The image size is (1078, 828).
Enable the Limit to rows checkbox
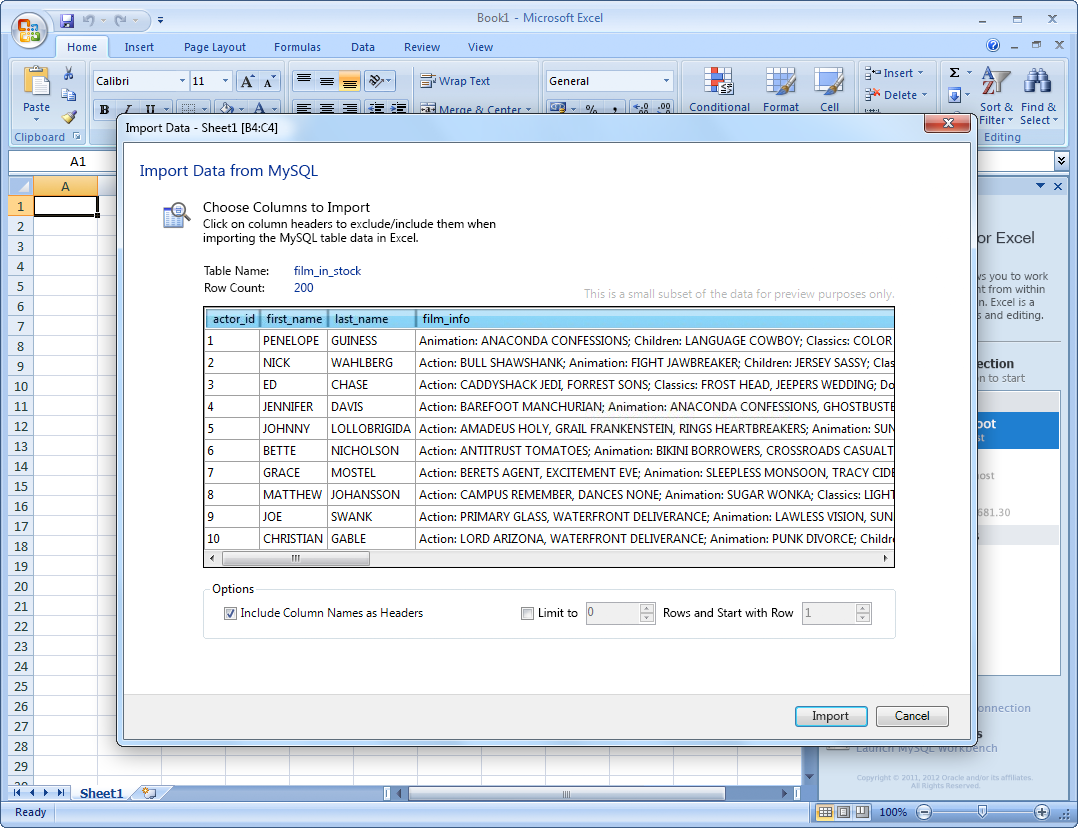pos(528,613)
